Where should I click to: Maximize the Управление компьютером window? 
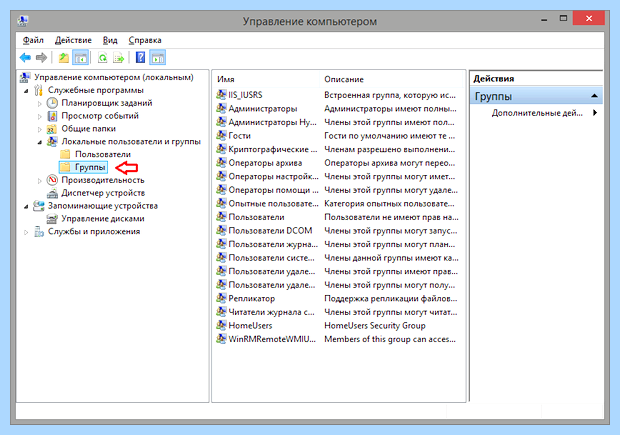[x=563, y=19]
